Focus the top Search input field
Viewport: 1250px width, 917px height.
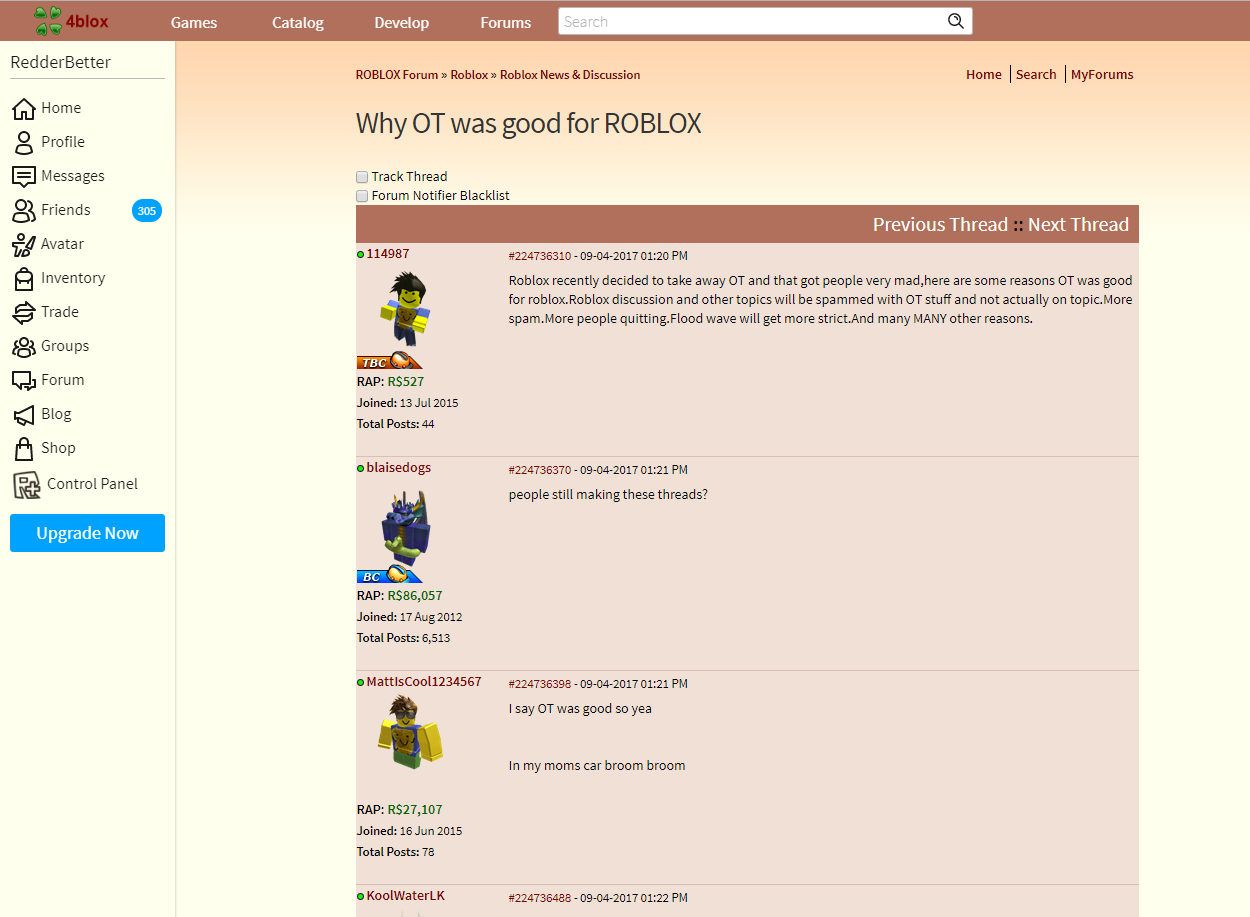(752, 21)
